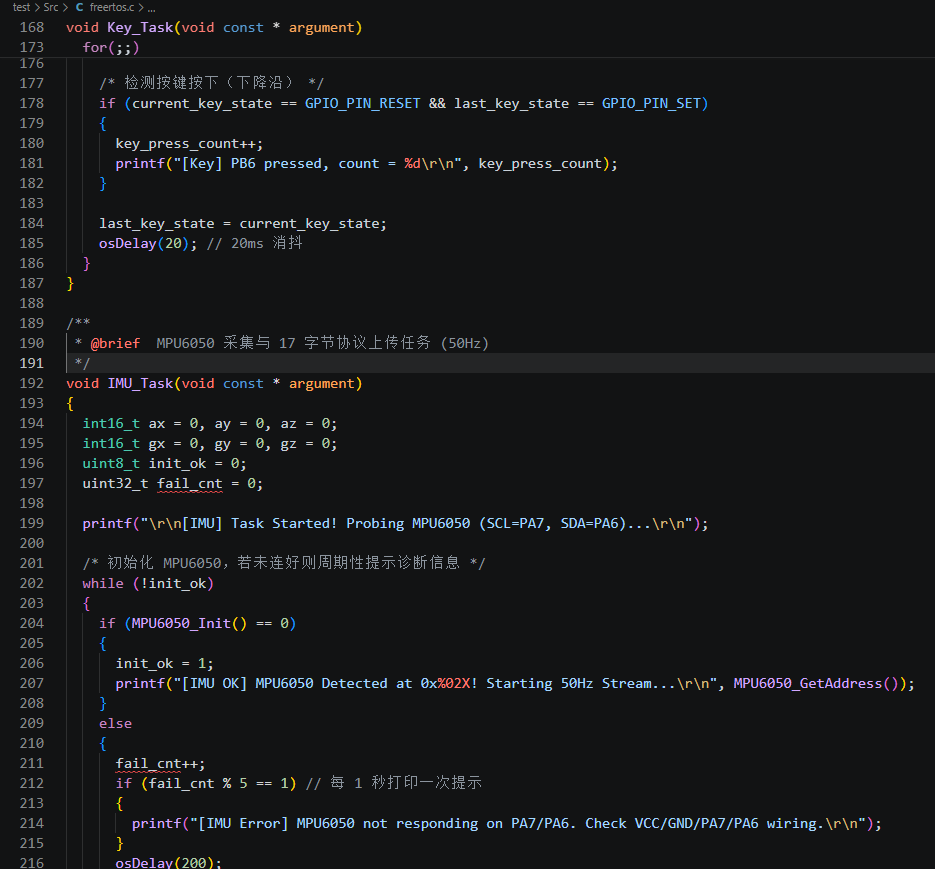This screenshot has height=869, width=935.
Task: Expand the breadcrumb ellipsis after freertos.c
Action: click(151, 8)
